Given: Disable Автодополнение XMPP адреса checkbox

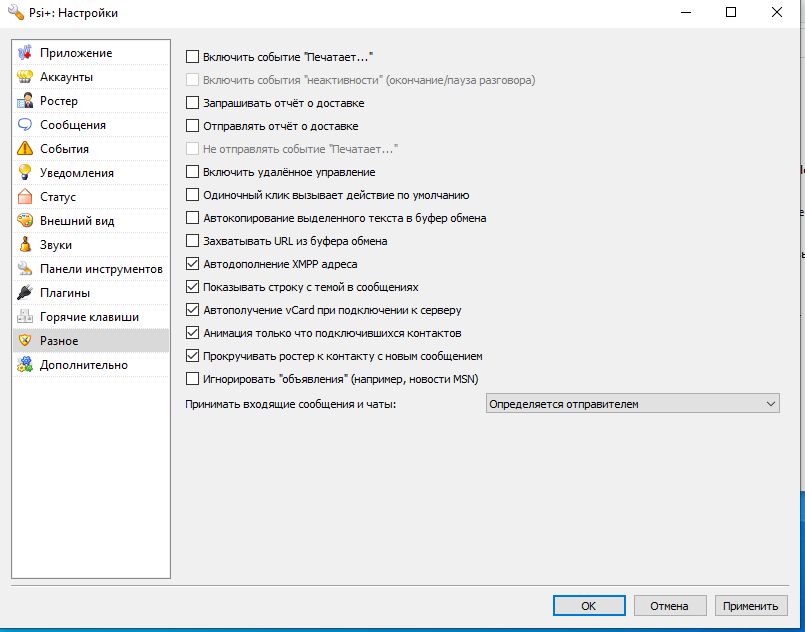Looking at the screenshot, I should 193,264.
